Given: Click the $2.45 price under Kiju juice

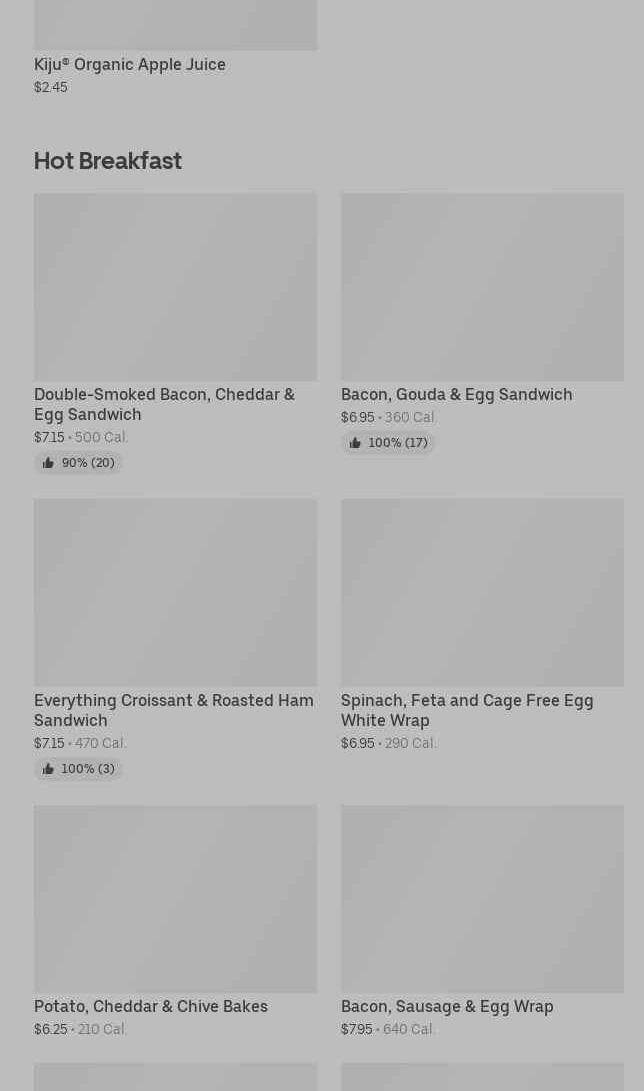Looking at the screenshot, I should point(51,87).
